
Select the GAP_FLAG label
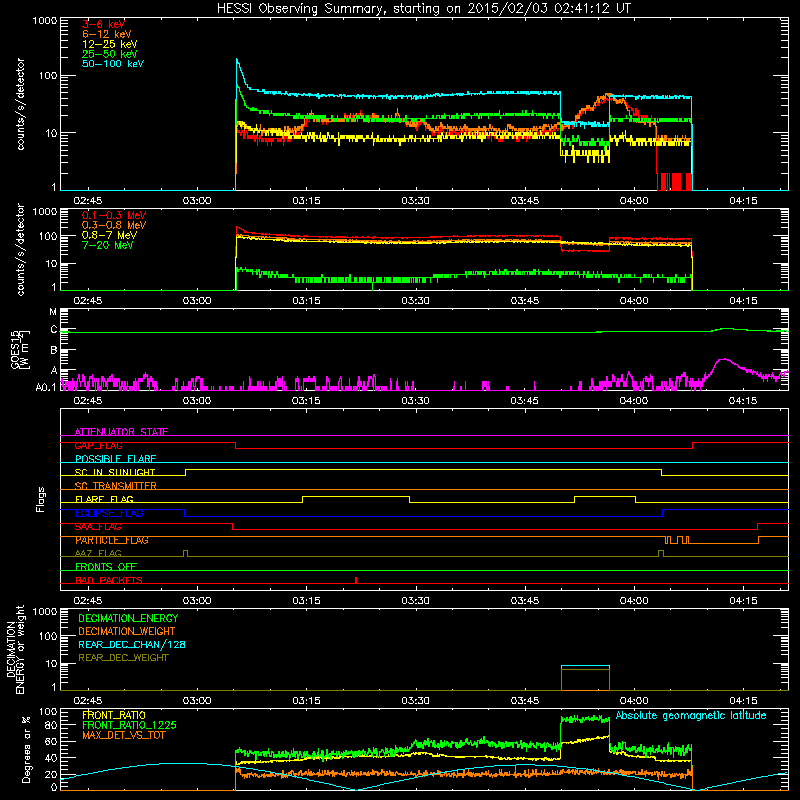[98, 445]
